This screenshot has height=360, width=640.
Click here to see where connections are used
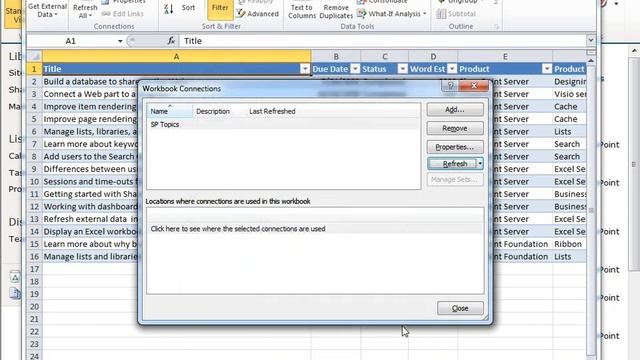pos(238,229)
